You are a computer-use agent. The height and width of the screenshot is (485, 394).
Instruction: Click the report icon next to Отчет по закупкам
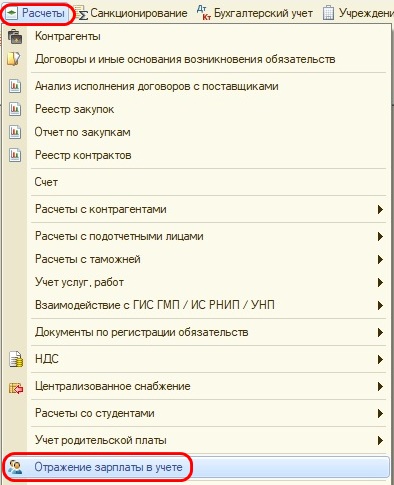(x=15, y=132)
